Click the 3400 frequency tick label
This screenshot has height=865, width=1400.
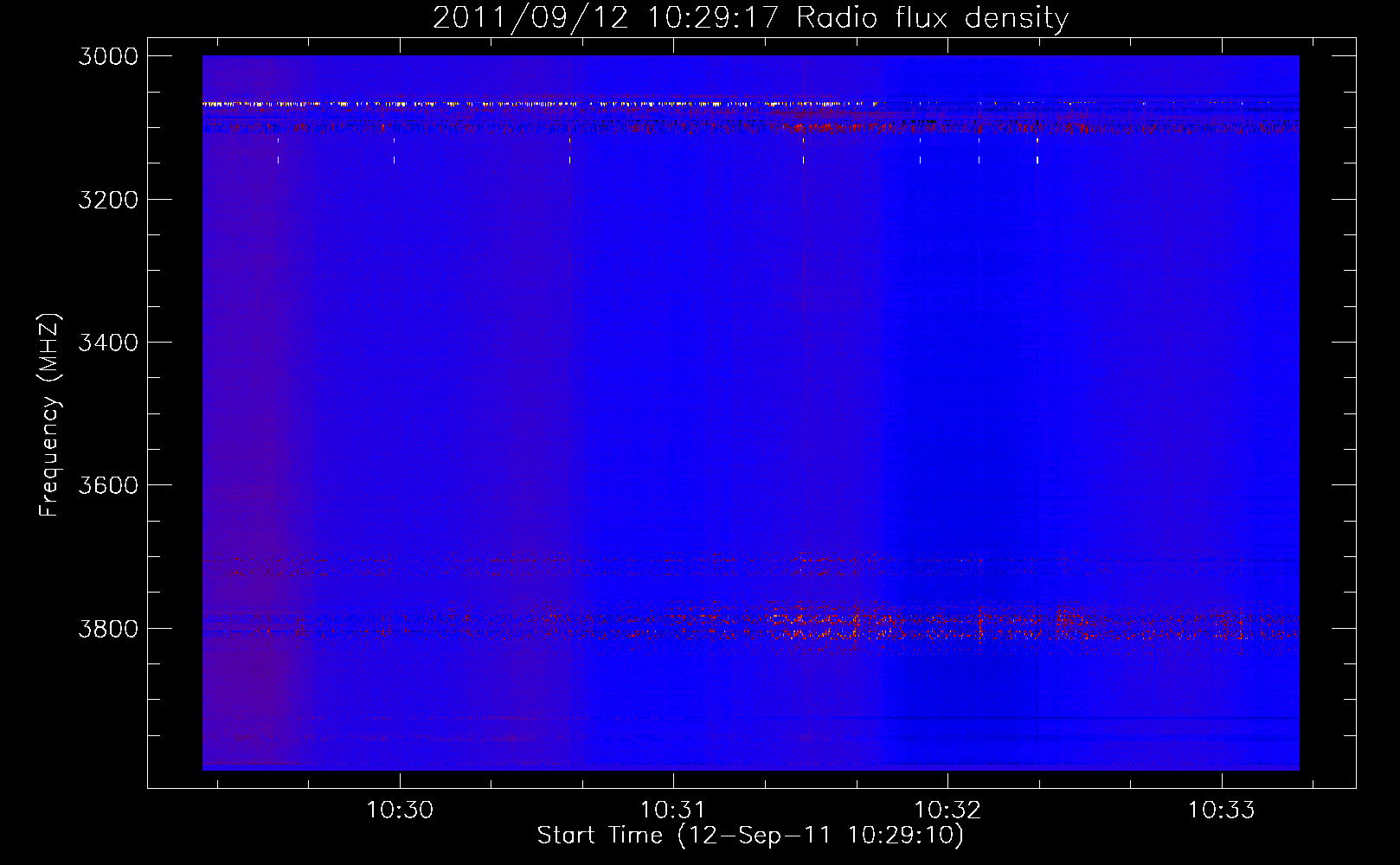pos(108,343)
